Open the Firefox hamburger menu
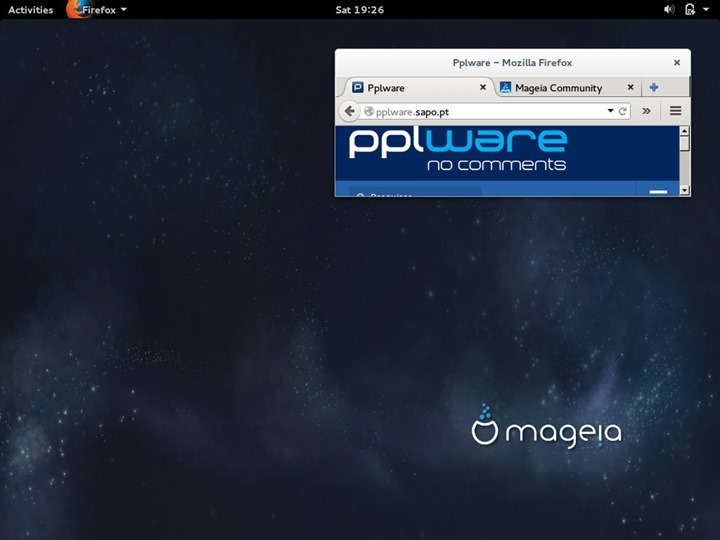 [675, 111]
